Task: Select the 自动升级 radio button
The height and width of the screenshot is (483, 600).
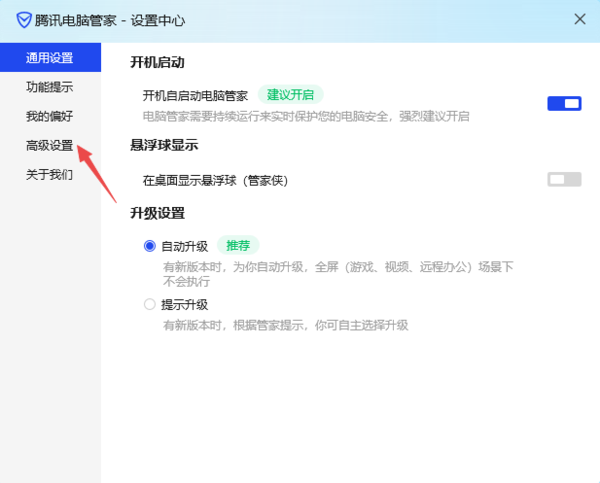Action: [150, 246]
